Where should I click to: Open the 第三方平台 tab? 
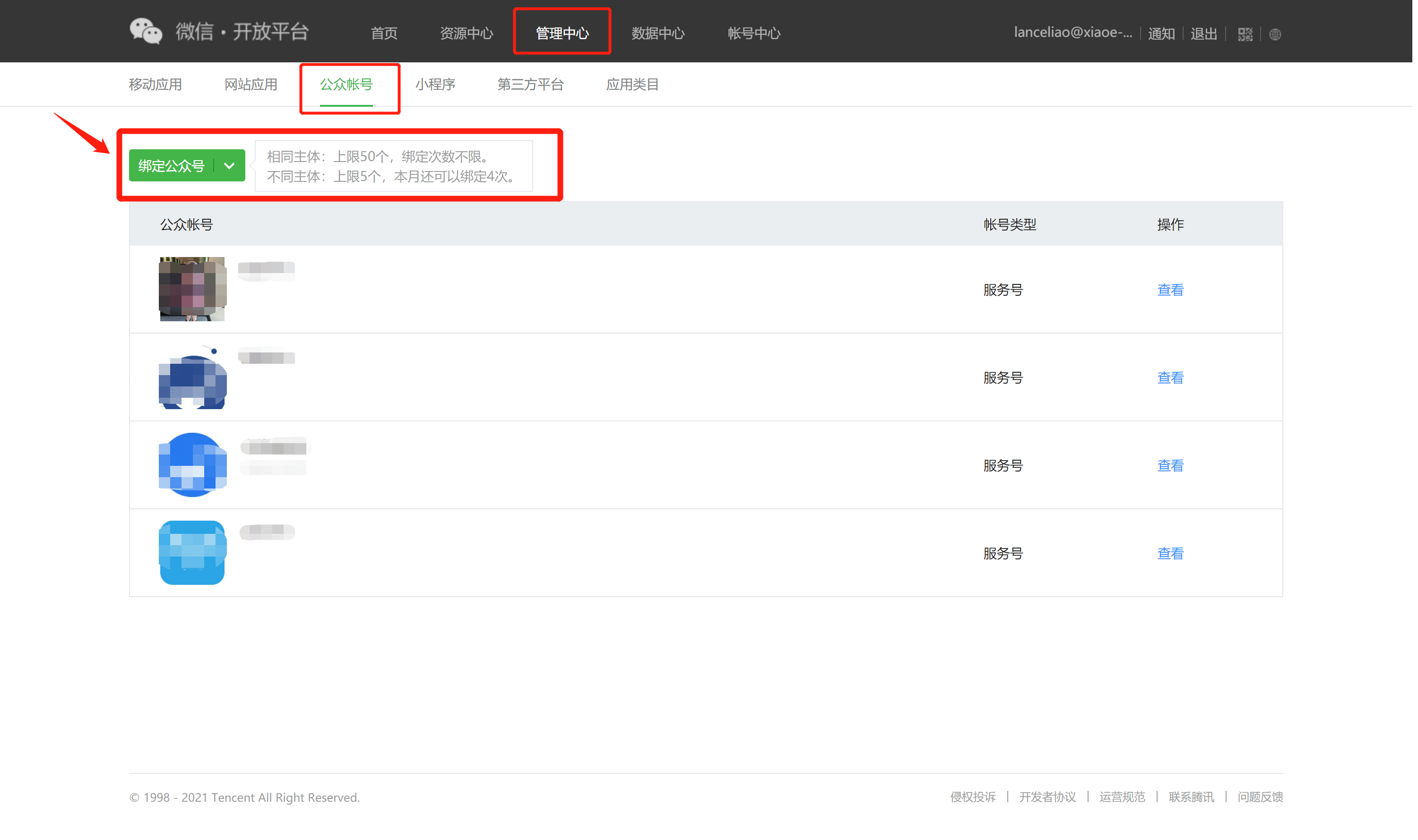(533, 85)
